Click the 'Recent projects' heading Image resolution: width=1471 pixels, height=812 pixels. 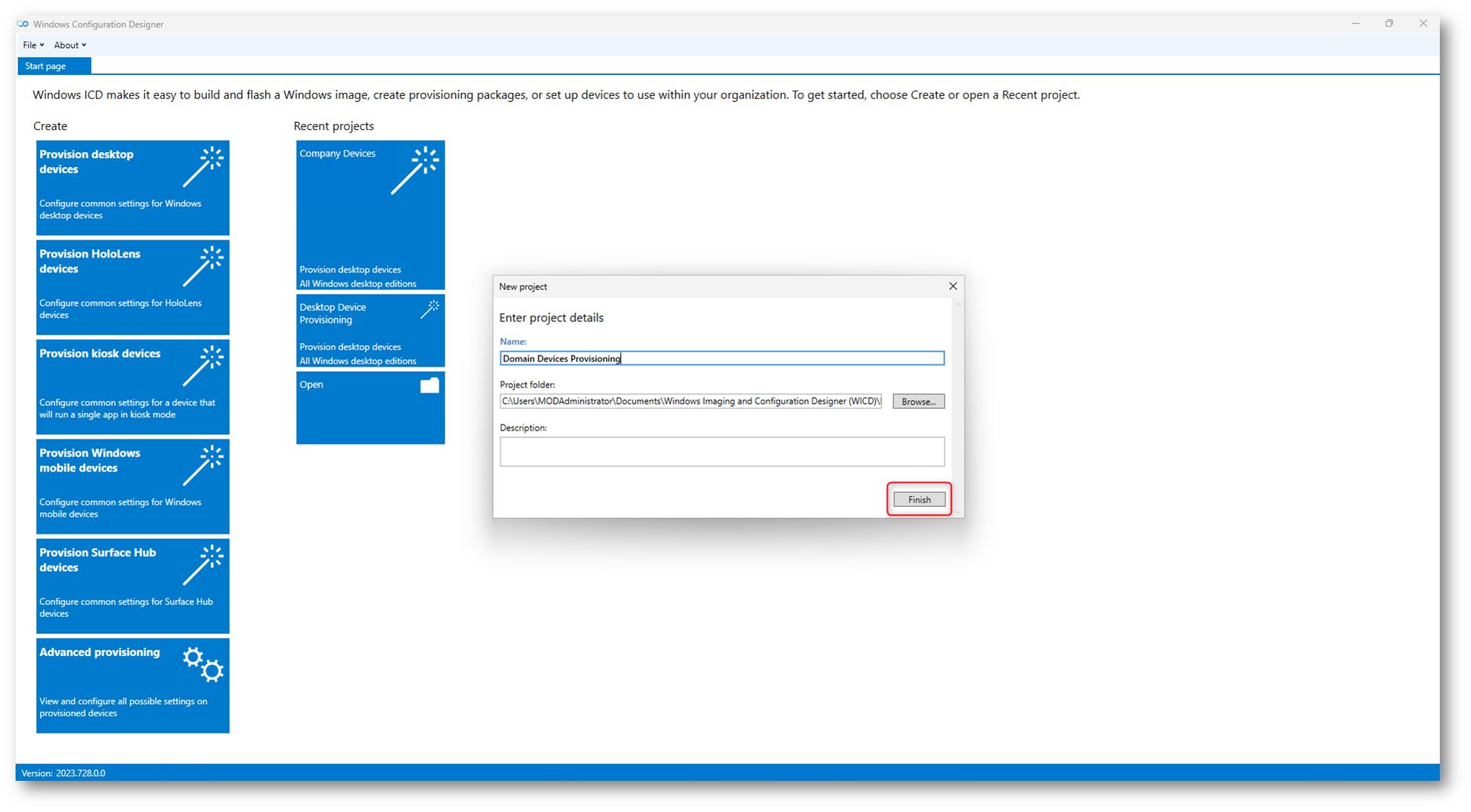333,126
